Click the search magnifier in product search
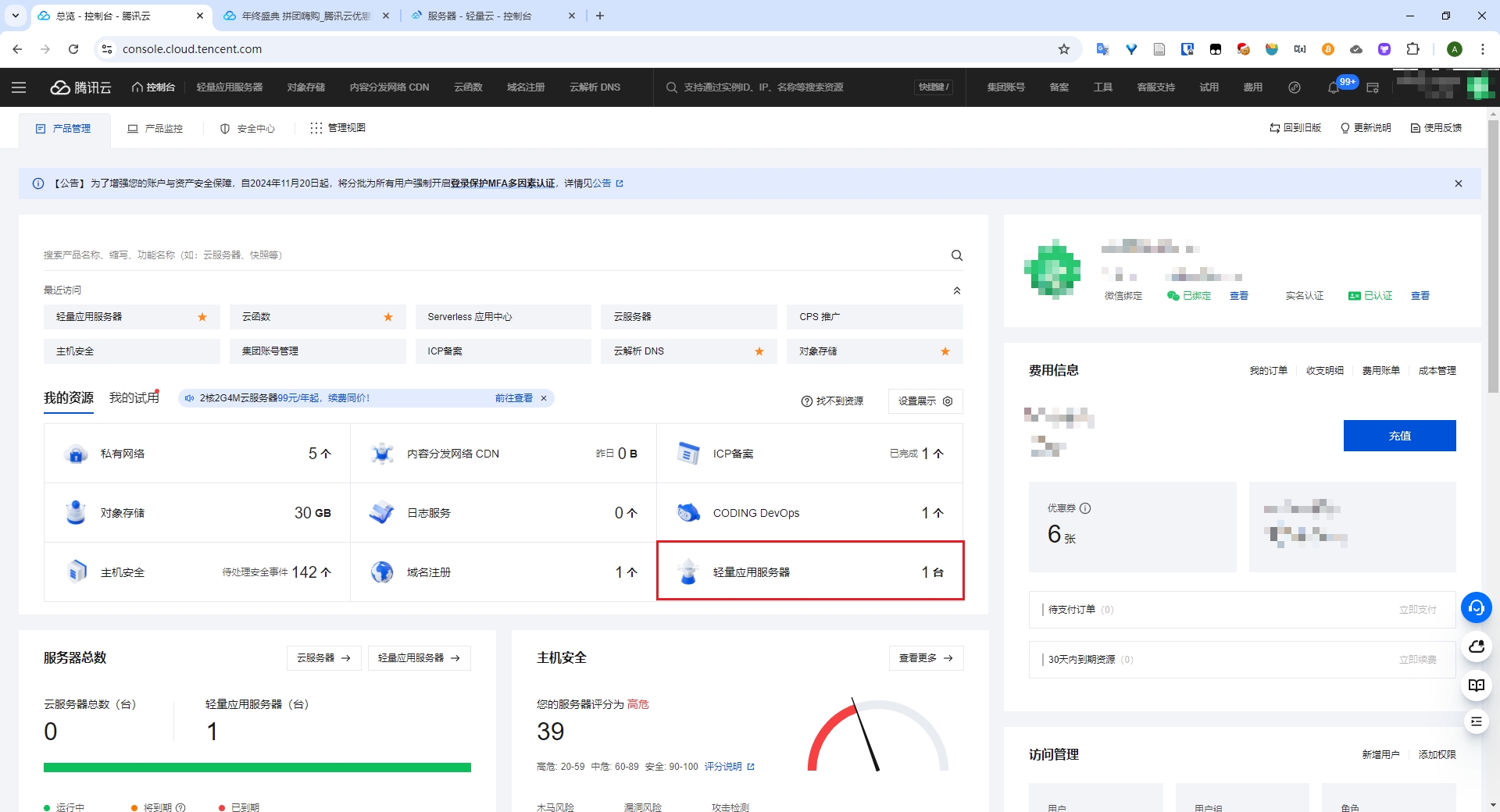 956,255
